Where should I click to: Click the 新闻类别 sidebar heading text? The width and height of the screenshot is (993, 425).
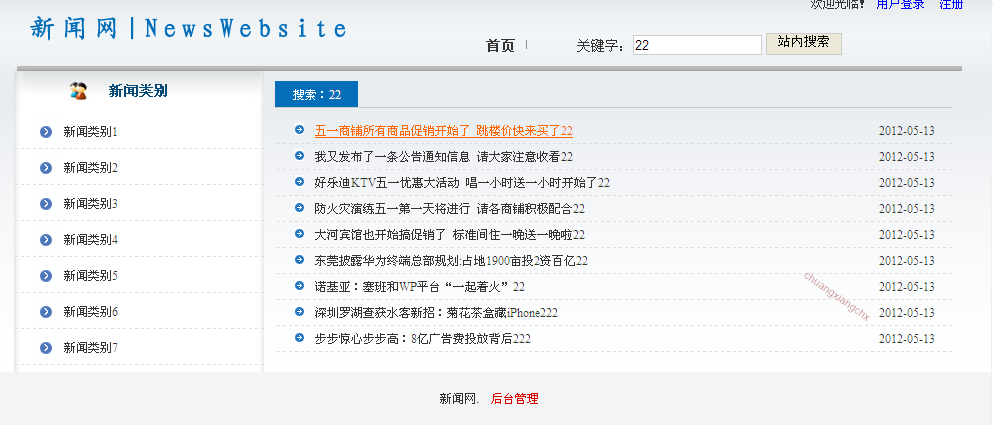pos(138,91)
